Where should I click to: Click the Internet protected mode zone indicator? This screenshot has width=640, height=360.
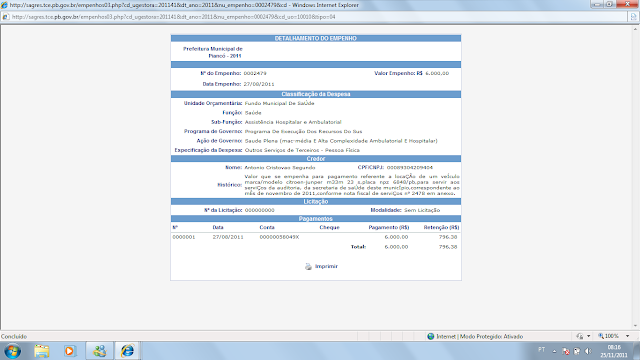click(x=475, y=336)
